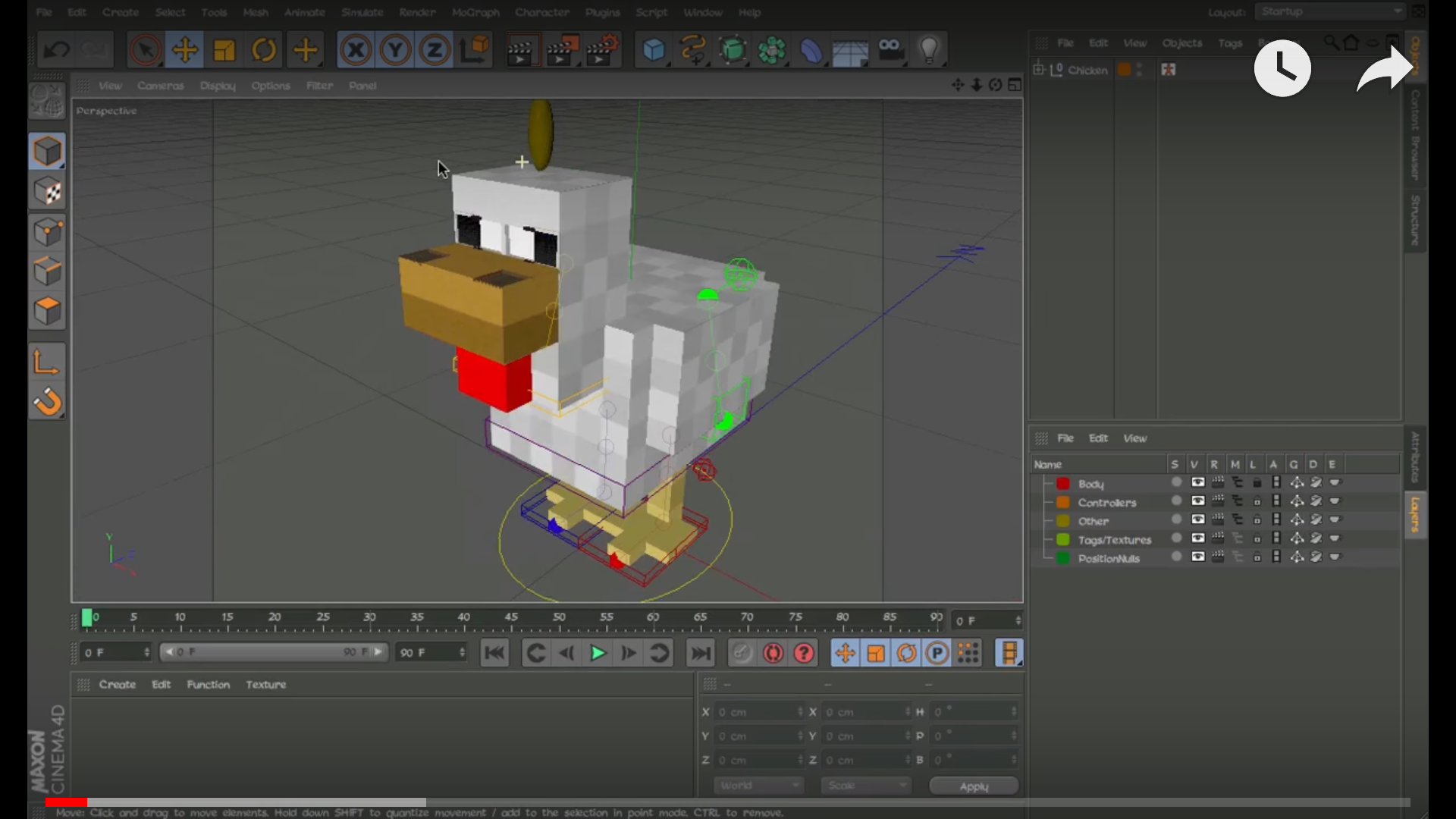1456x819 pixels.
Task: Open the Character menu
Action: click(x=542, y=12)
